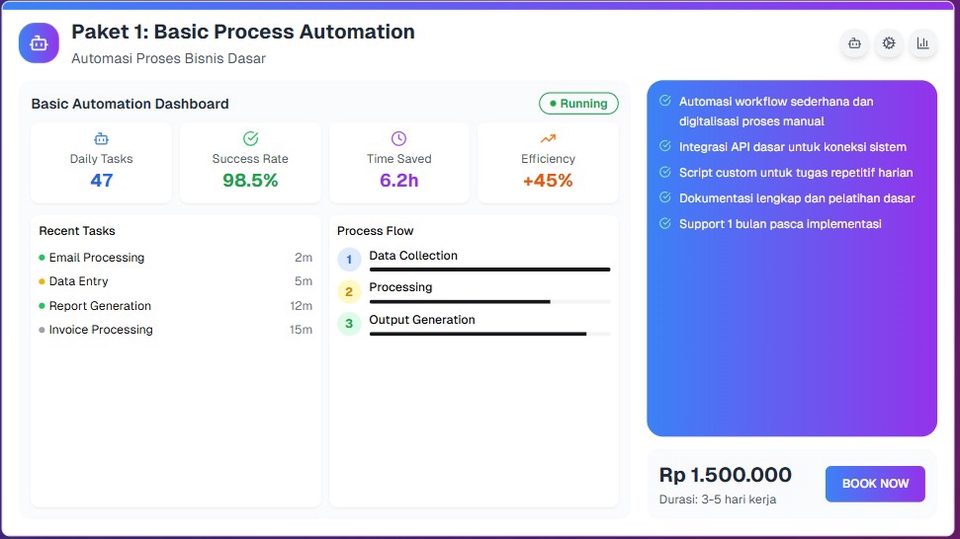Screen dimensions: 960x539
Task: Click check icon beside Automasi workflow sederhana
Action: pyautogui.click(x=665, y=100)
